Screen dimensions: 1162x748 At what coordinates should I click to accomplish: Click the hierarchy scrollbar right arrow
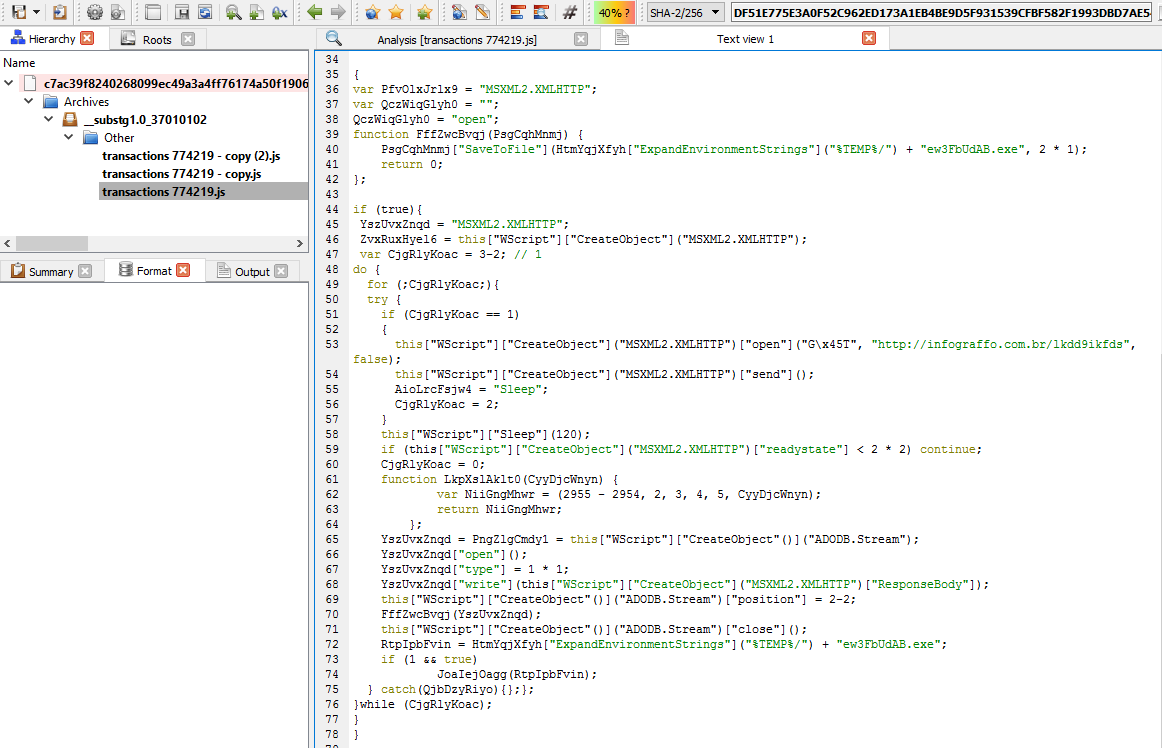tap(299, 243)
